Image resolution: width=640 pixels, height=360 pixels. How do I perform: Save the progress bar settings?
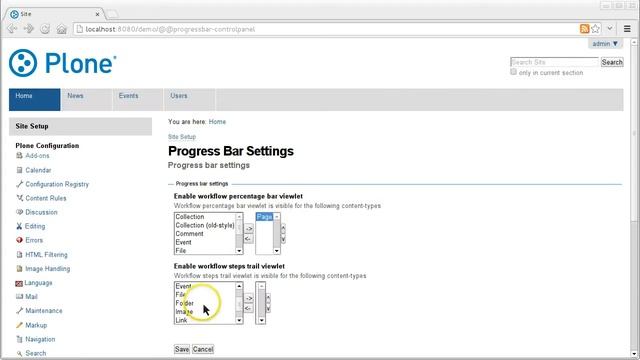point(182,349)
